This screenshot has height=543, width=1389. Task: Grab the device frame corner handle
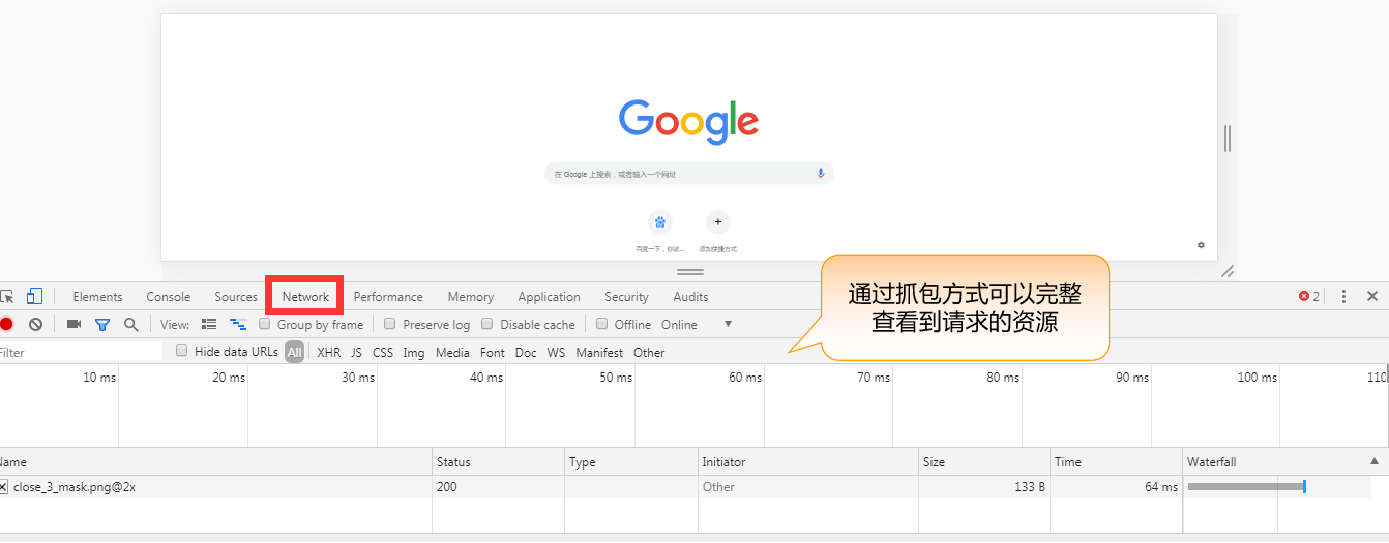tap(1228, 271)
